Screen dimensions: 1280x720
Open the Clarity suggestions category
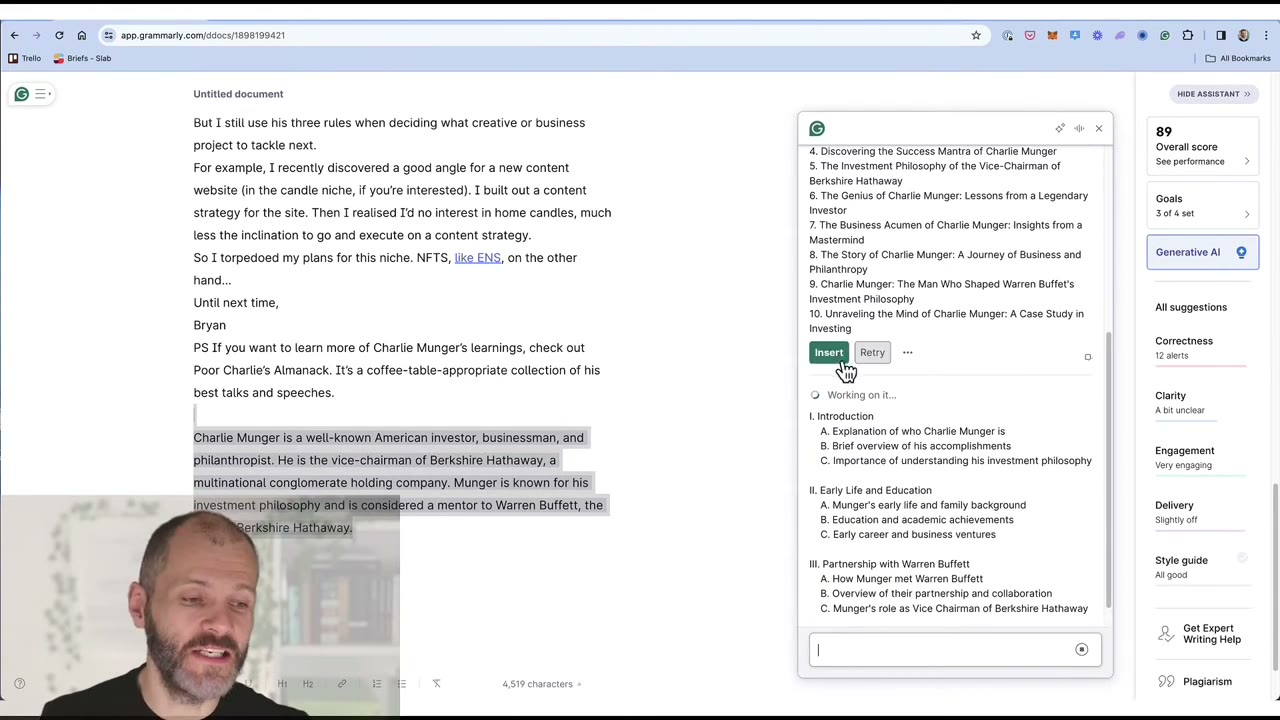pyautogui.click(x=1201, y=403)
